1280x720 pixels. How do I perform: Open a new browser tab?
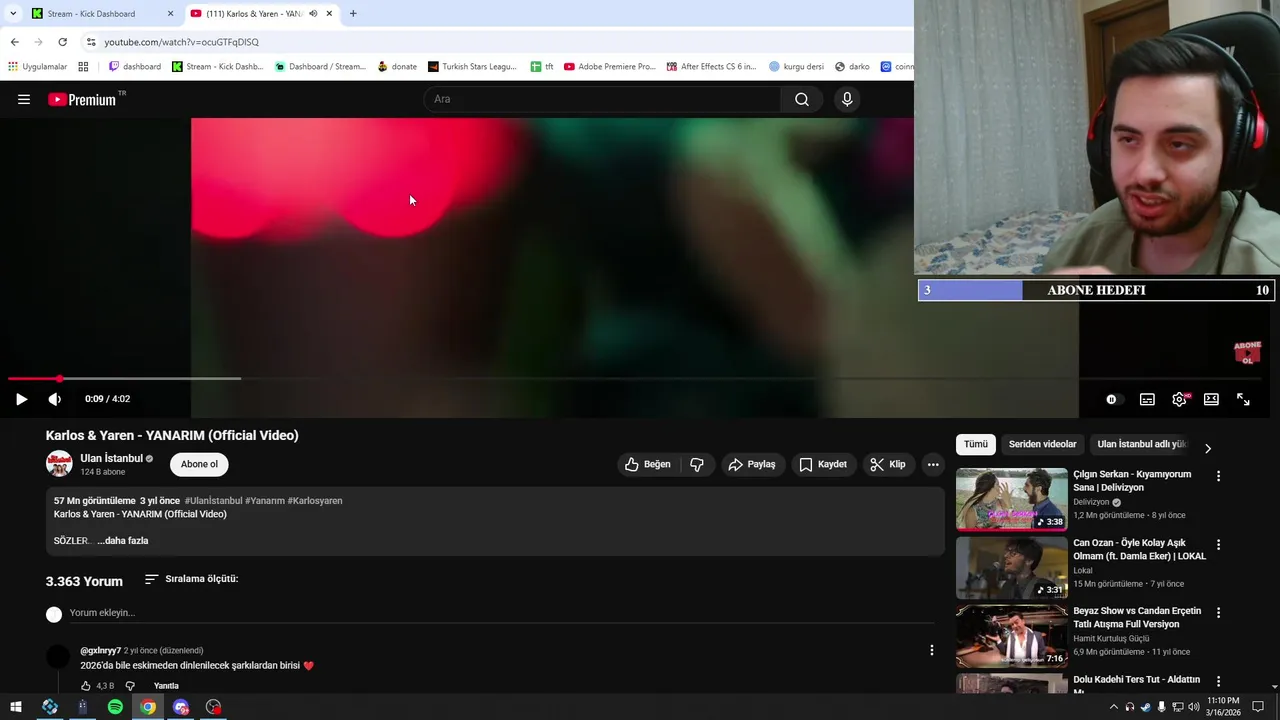click(x=352, y=13)
